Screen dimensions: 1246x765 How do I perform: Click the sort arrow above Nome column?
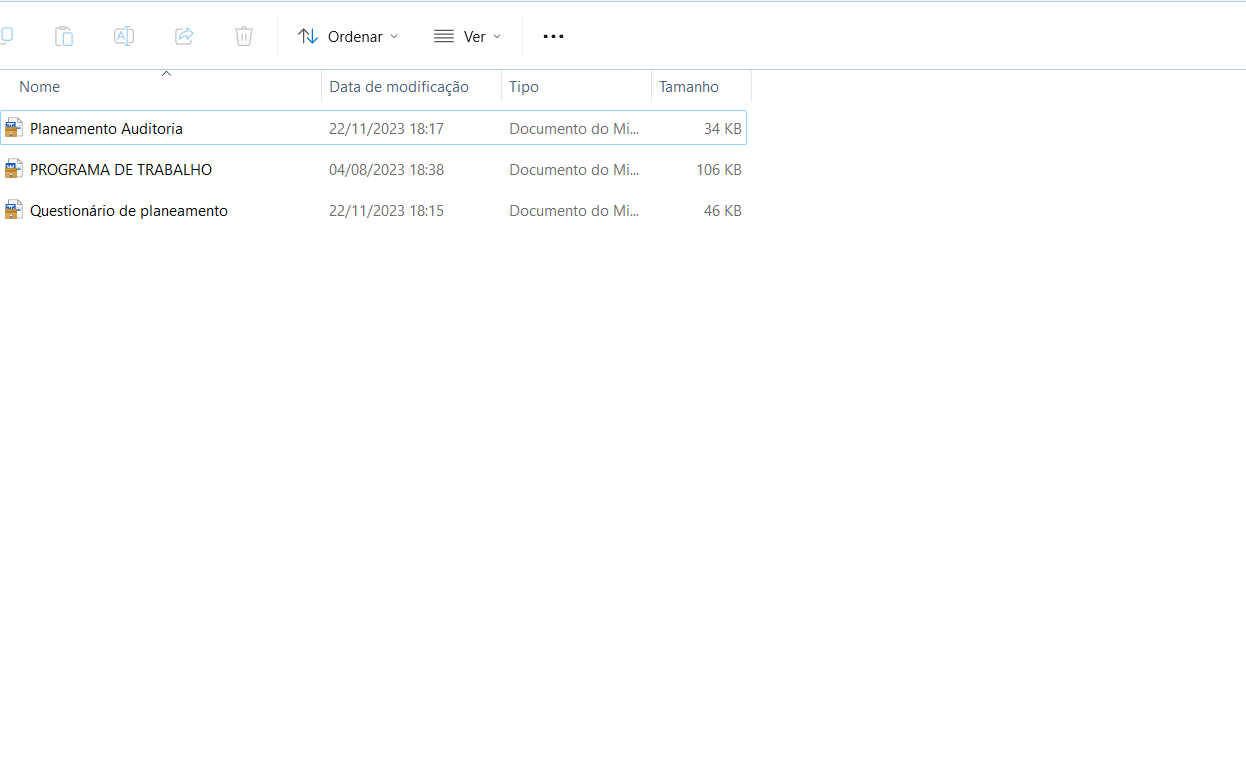167,73
